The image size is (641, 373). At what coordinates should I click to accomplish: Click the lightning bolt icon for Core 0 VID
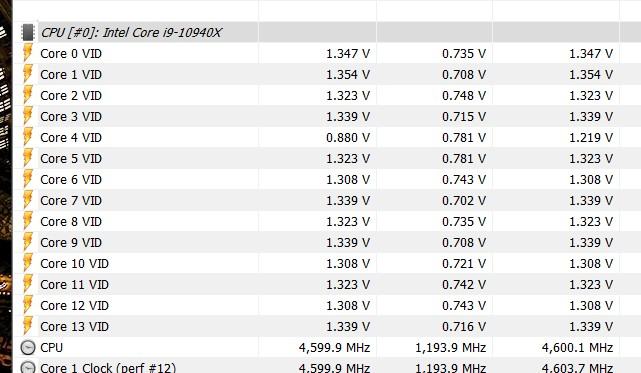tap(28, 53)
